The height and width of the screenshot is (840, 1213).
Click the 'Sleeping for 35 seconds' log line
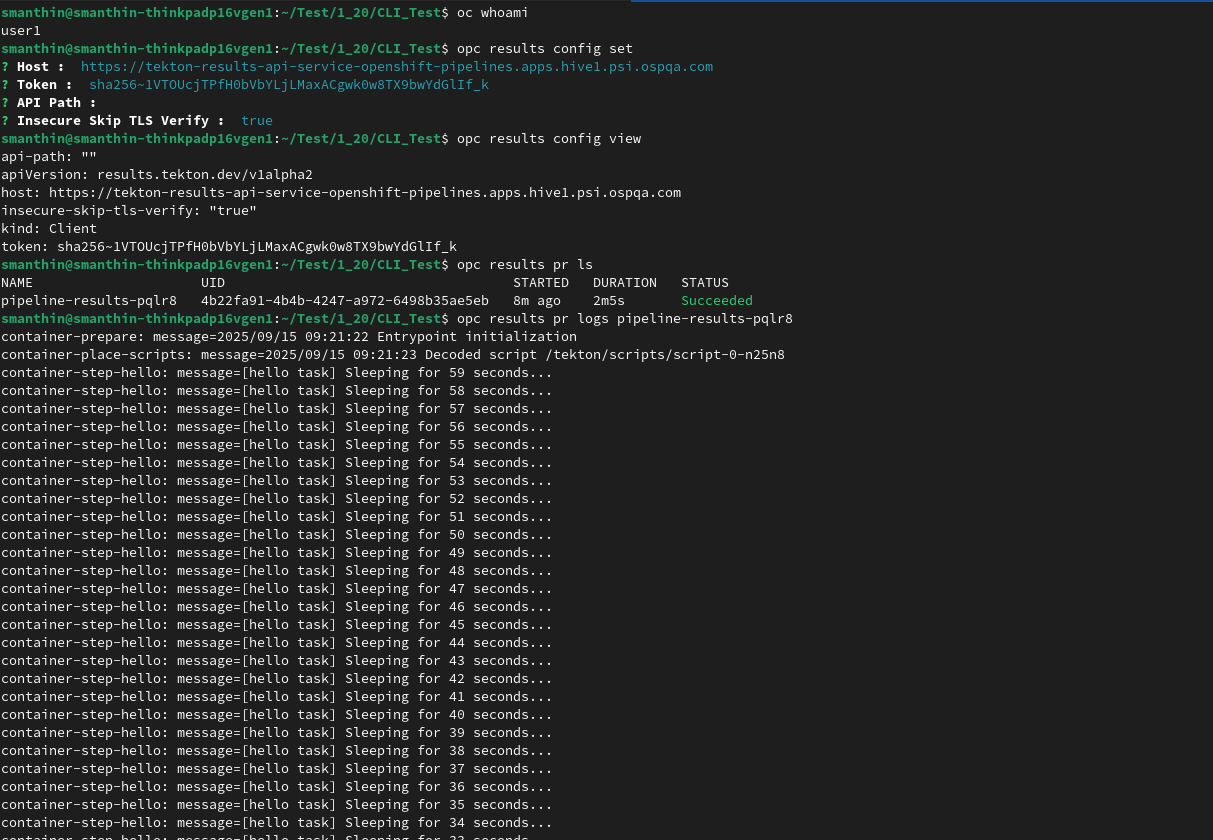click(x=277, y=805)
